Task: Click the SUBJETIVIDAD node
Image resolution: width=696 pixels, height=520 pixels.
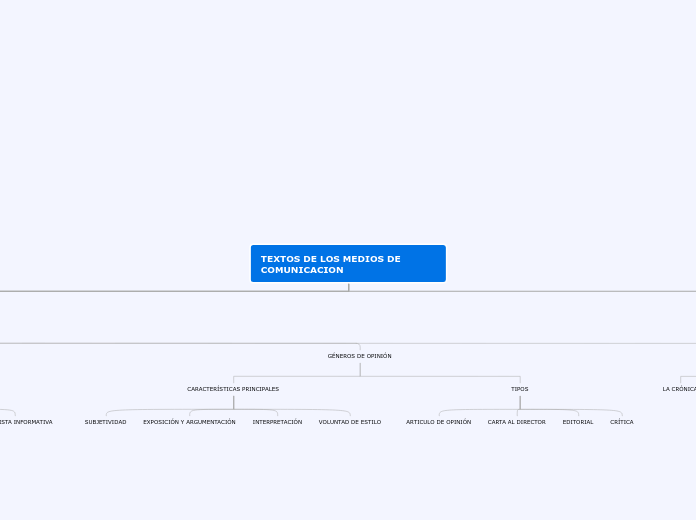Action: (106, 422)
